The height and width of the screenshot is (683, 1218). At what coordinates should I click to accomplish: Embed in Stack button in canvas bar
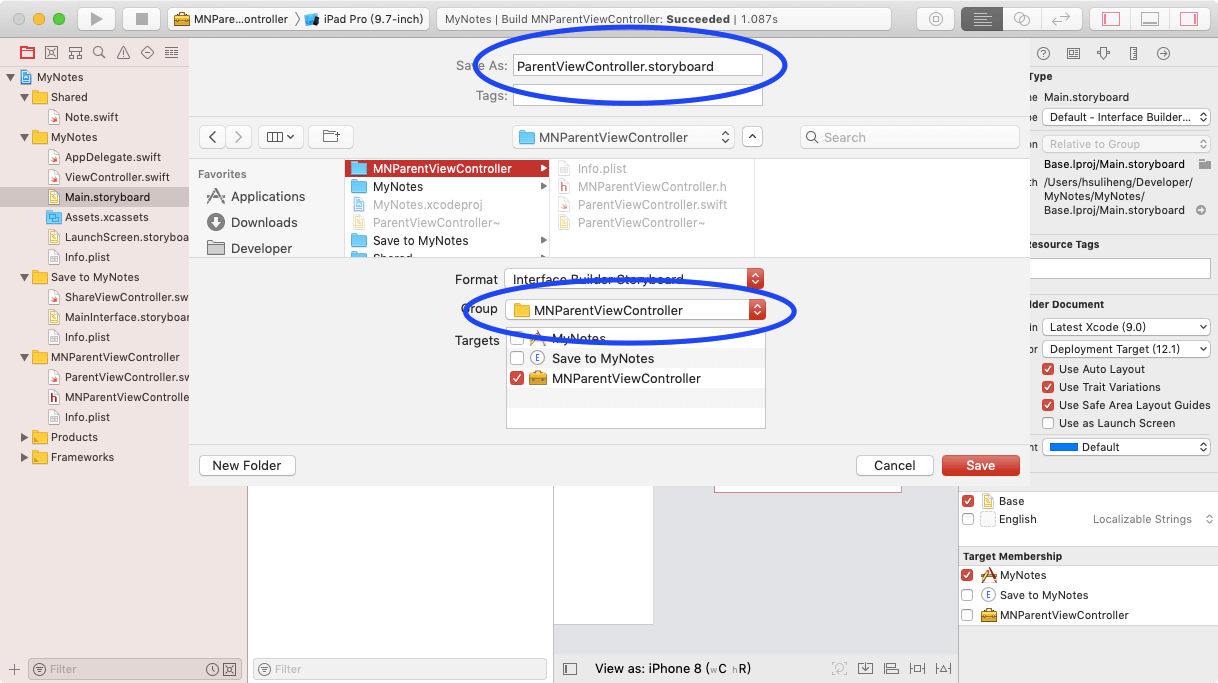pyautogui.click(x=864, y=669)
